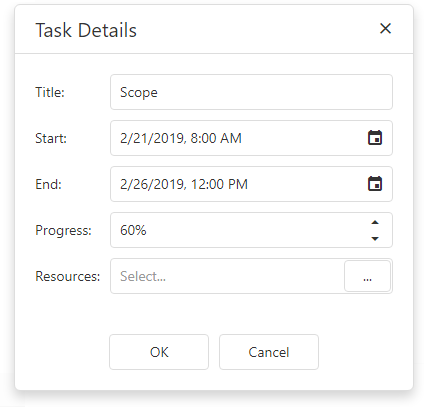This screenshot has height=407, width=424.
Task: Click the Cancel button
Action: coord(269,352)
